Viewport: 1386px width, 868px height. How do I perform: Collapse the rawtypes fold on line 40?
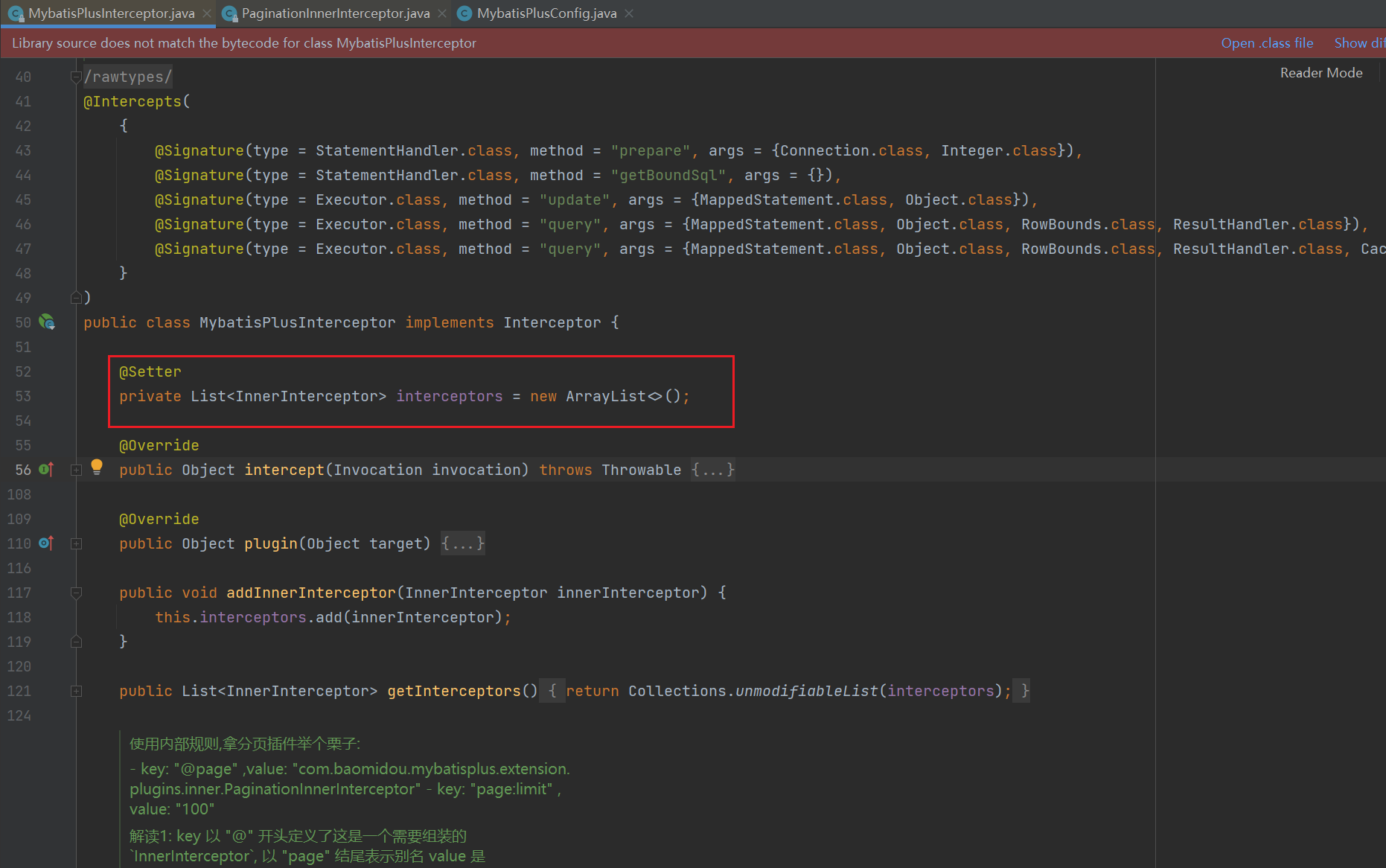point(76,77)
